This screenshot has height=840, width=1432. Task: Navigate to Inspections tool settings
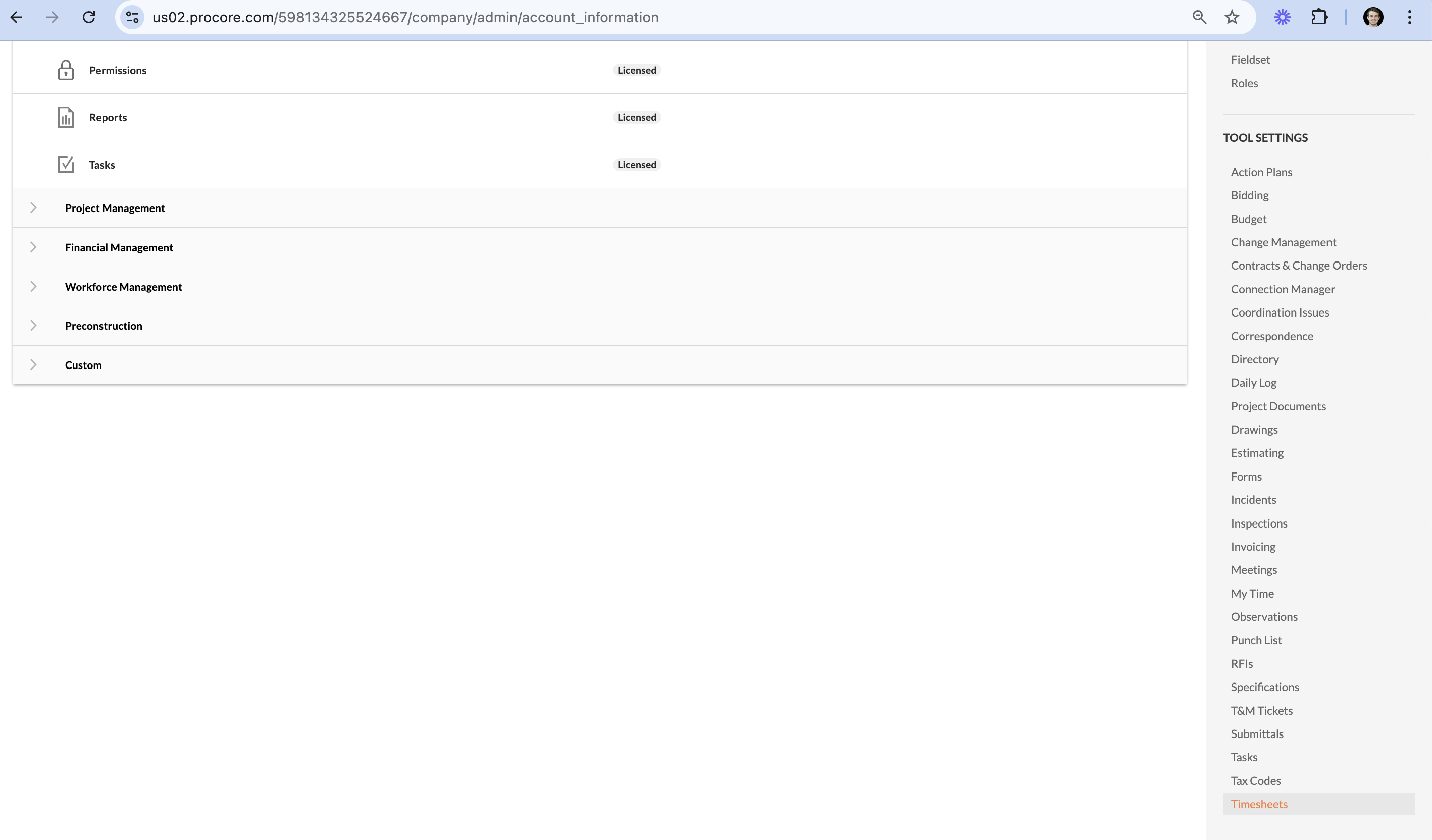(1259, 523)
